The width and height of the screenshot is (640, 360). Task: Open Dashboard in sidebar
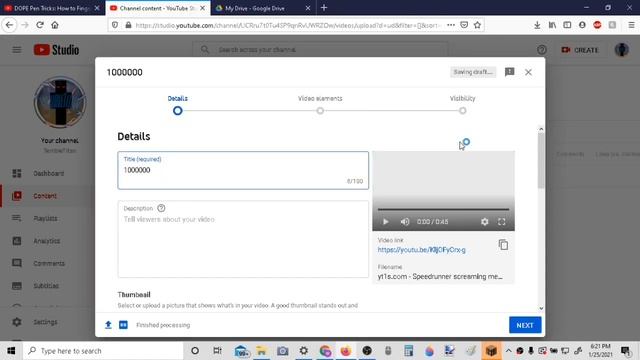tap(49, 173)
